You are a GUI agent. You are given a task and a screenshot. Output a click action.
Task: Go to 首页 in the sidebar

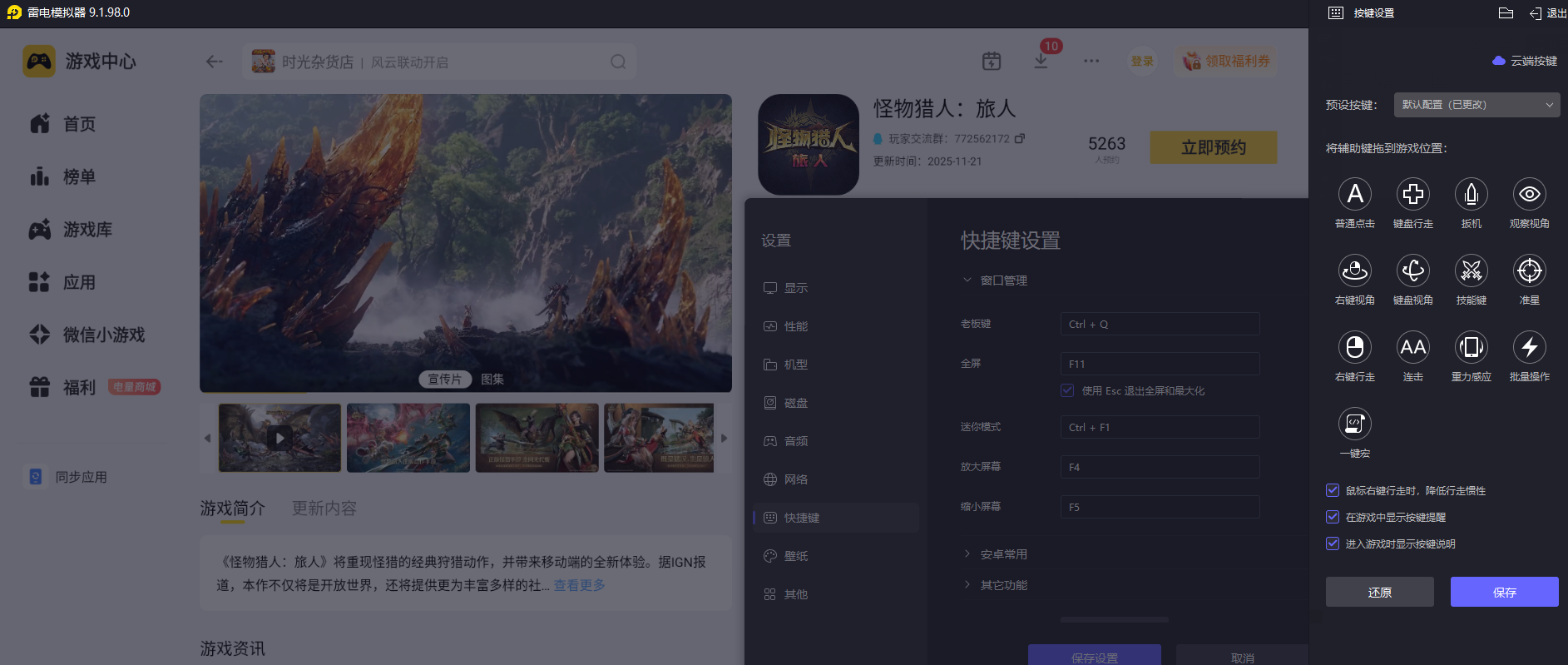(x=63, y=124)
